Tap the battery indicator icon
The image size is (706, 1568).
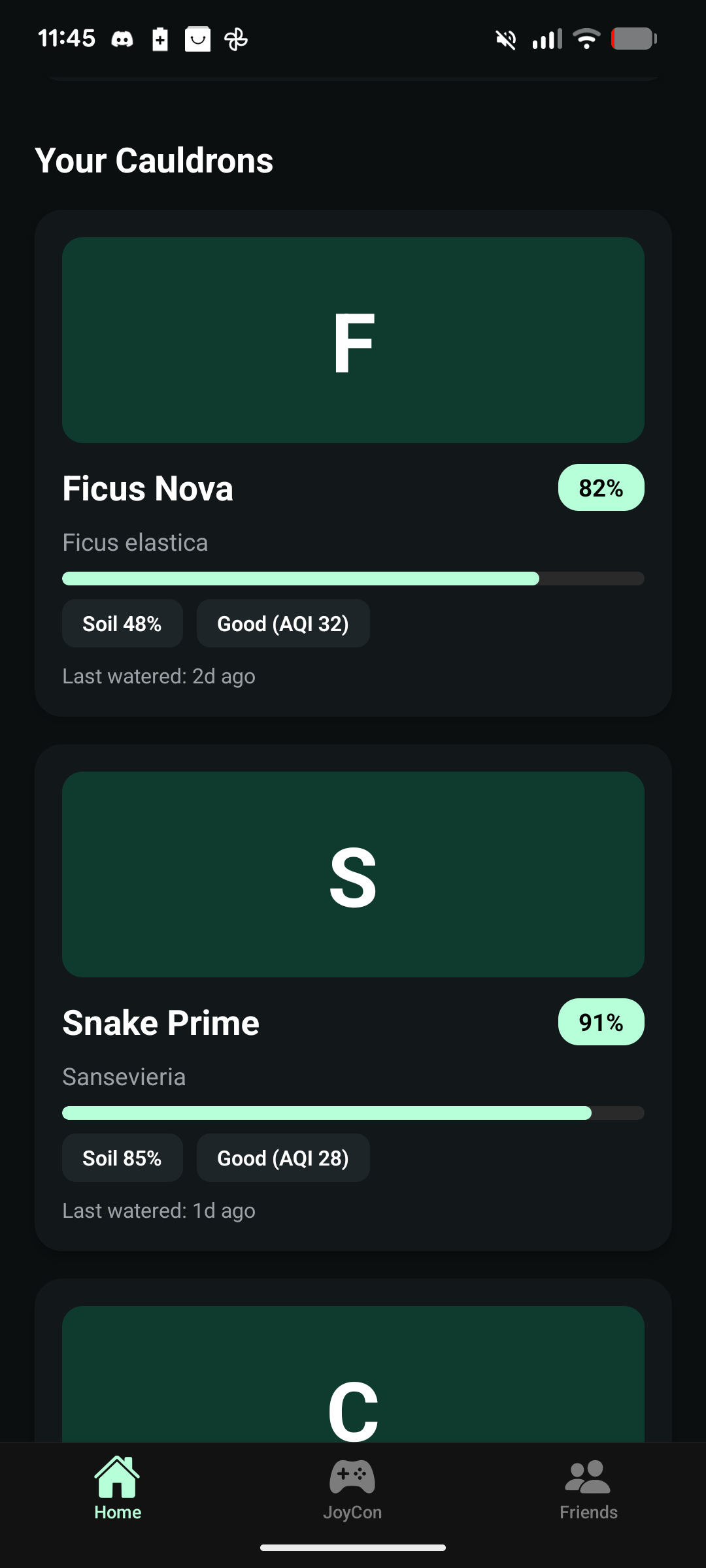tap(634, 39)
